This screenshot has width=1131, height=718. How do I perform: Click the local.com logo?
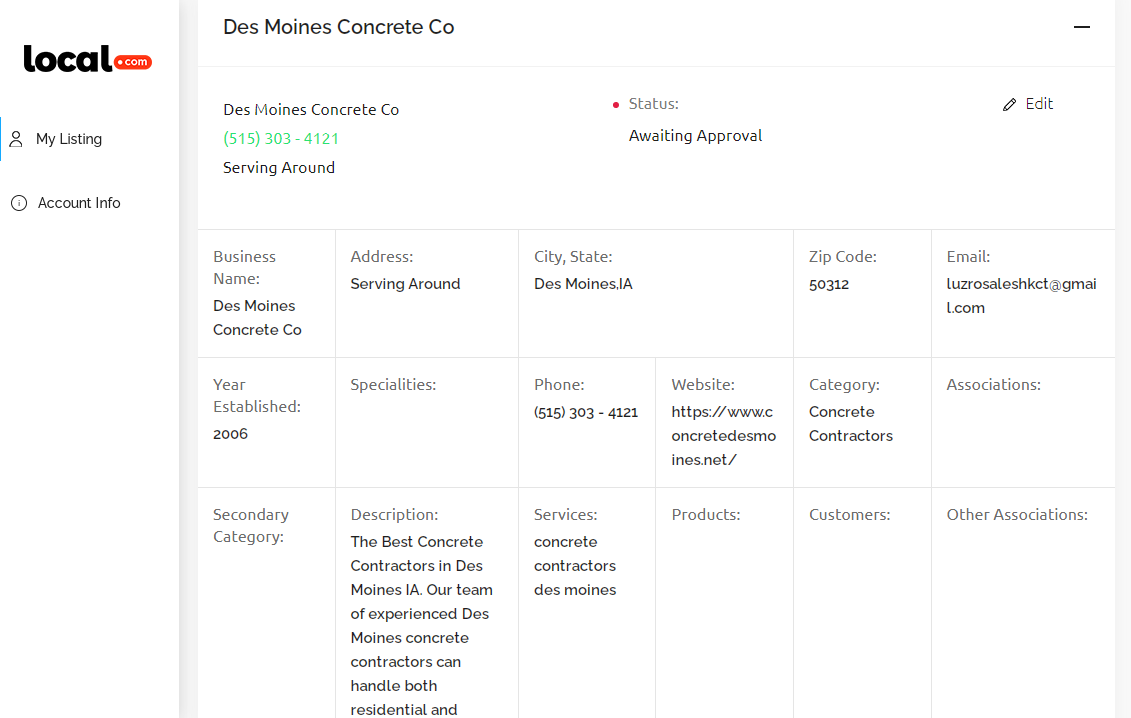(x=87, y=59)
